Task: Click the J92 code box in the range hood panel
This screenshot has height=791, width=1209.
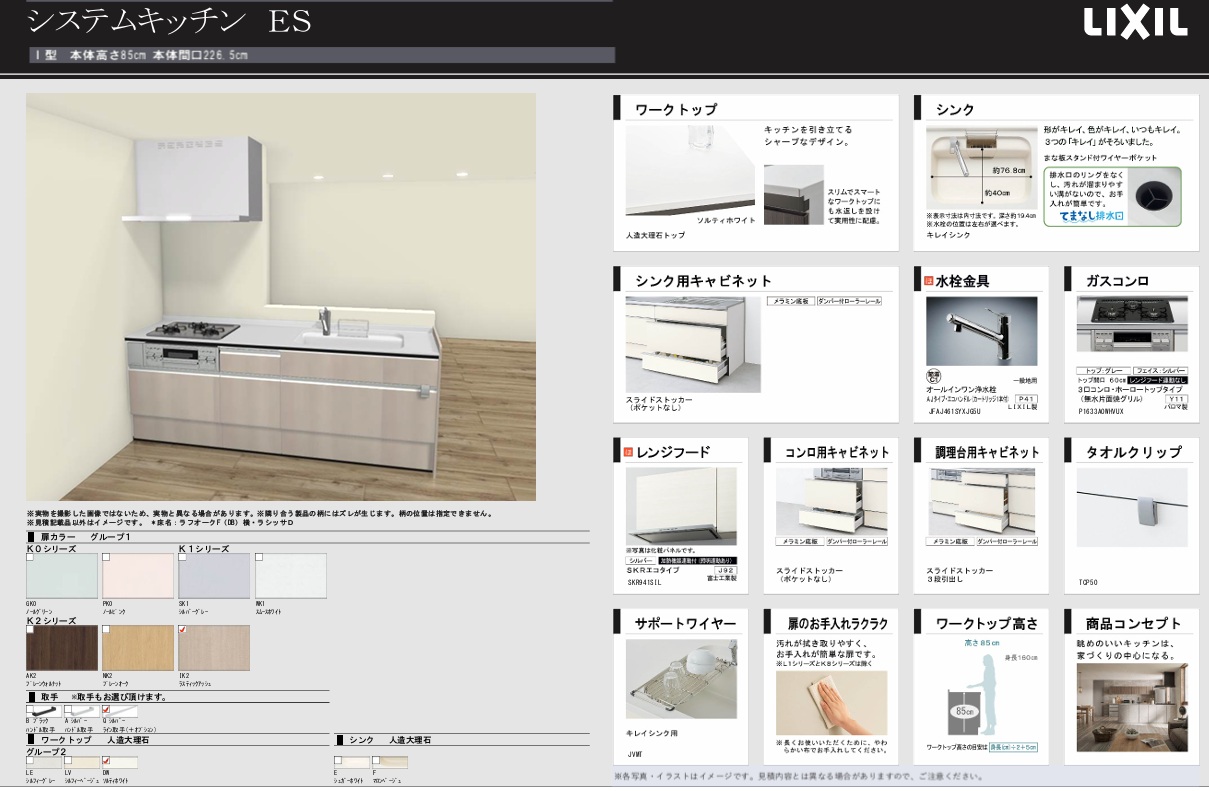Action: (x=725, y=570)
